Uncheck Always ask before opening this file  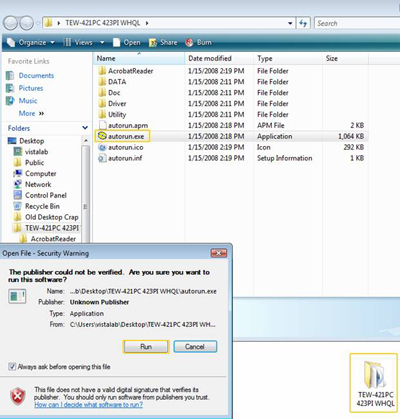click(x=12, y=367)
